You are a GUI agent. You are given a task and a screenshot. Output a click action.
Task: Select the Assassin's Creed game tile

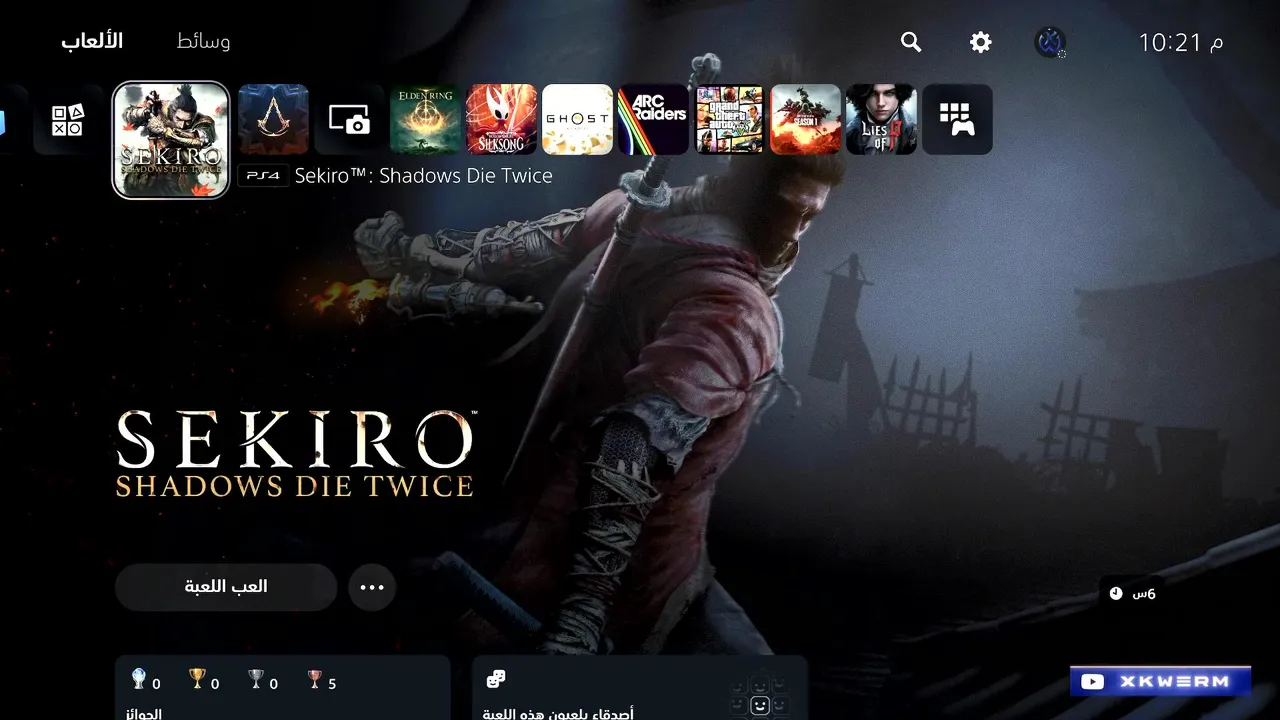point(273,119)
